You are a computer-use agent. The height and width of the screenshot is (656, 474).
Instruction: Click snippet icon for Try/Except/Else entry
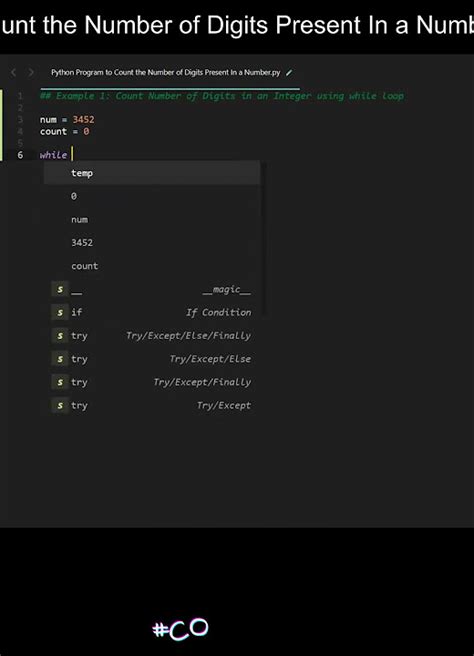pos(60,359)
